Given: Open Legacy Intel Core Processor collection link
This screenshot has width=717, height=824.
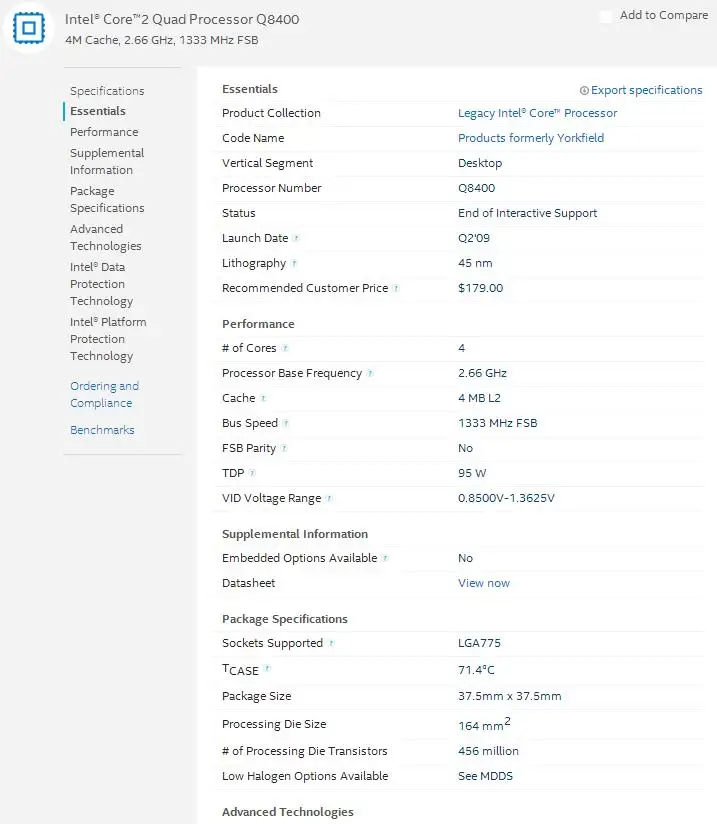Looking at the screenshot, I should tap(537, 113).
